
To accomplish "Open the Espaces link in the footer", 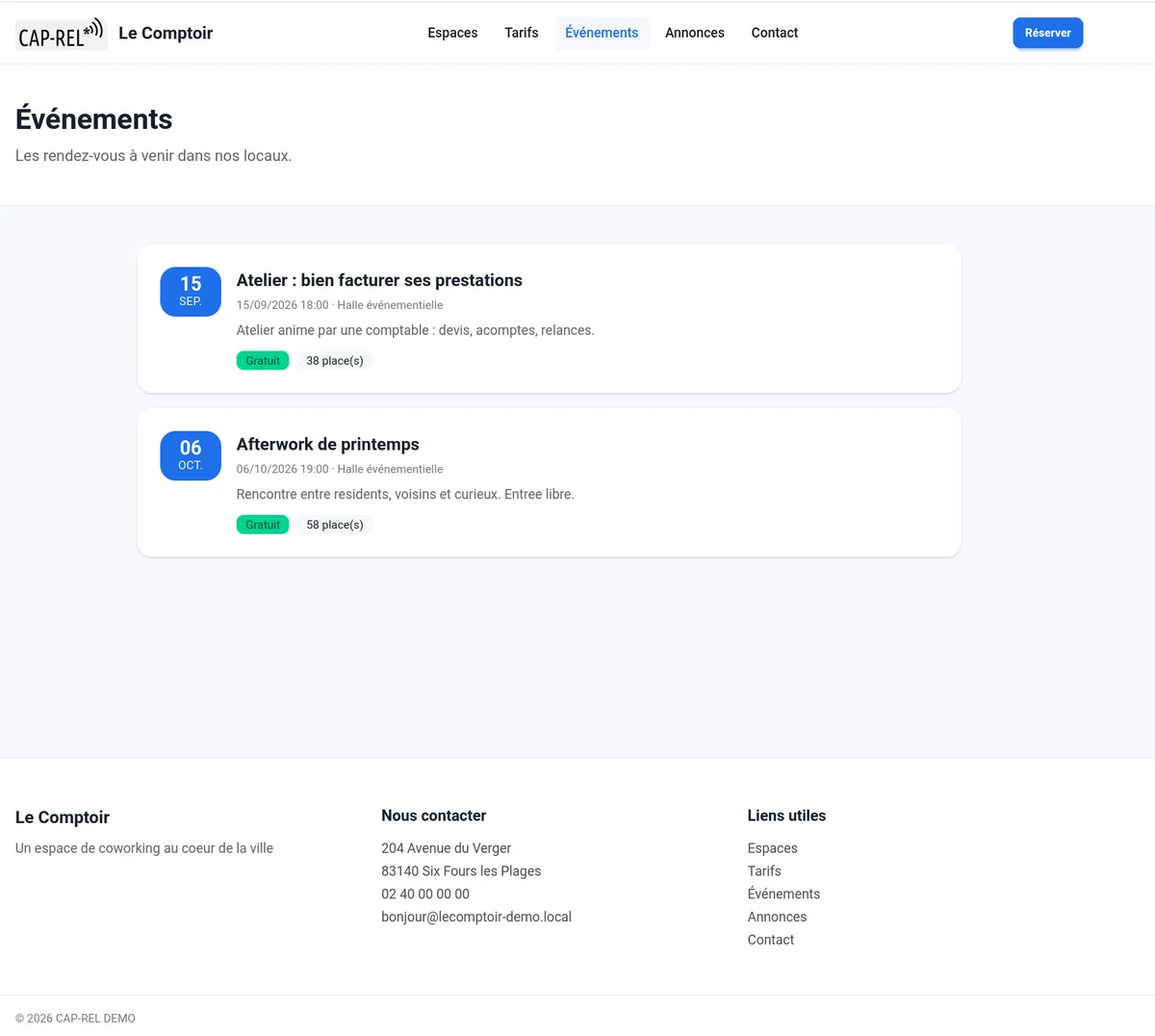I will pyautogui.click(x=773, y=848).
